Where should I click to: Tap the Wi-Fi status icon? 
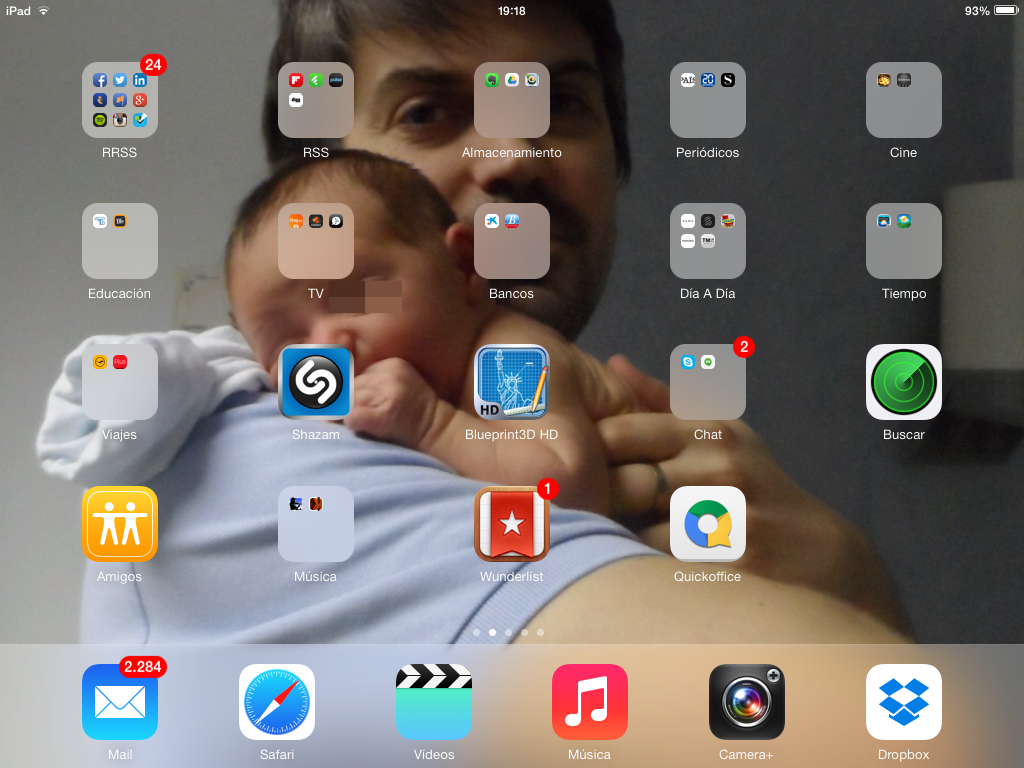[x=44, y=10]
